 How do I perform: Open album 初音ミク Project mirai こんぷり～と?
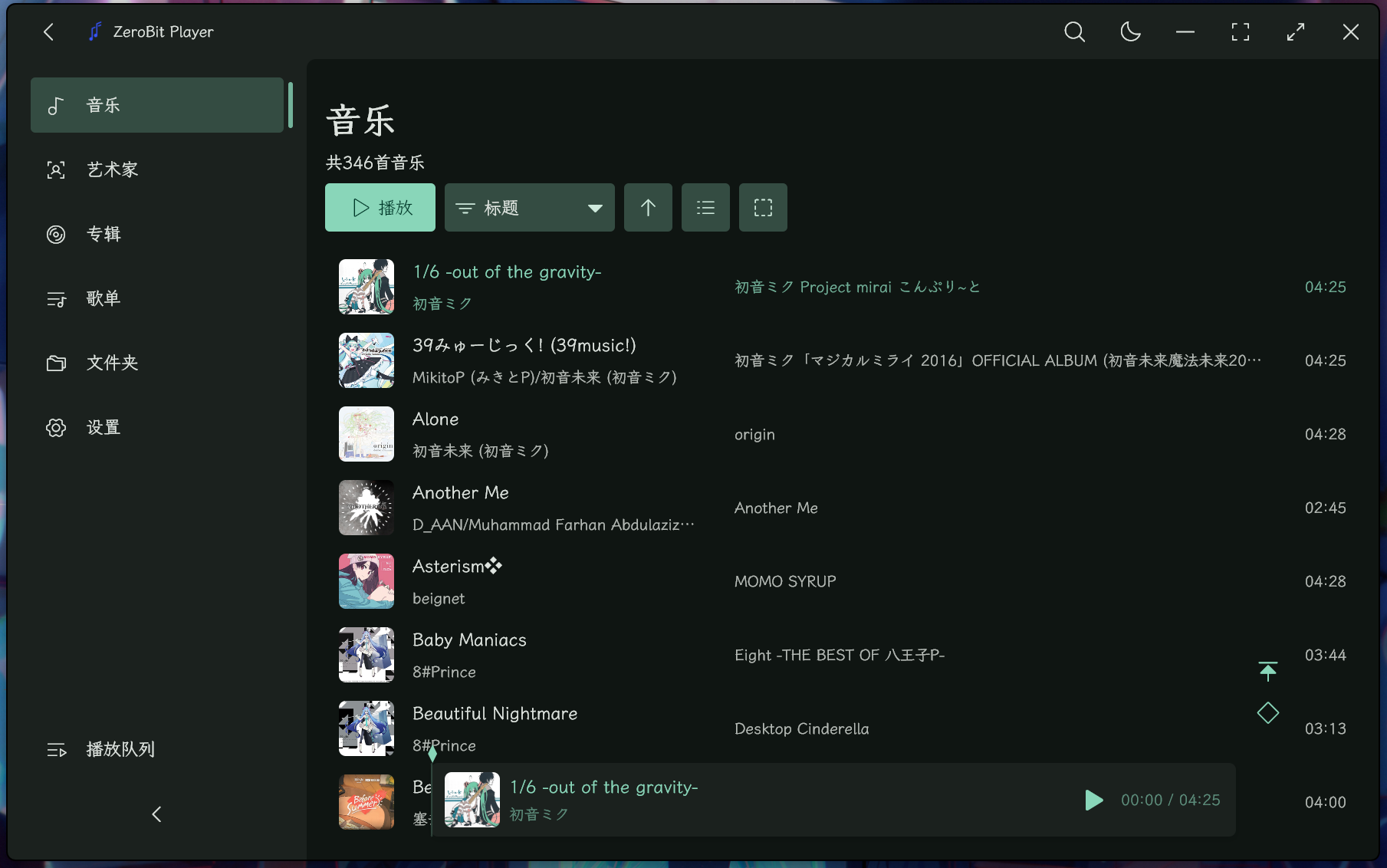[857, 287]
